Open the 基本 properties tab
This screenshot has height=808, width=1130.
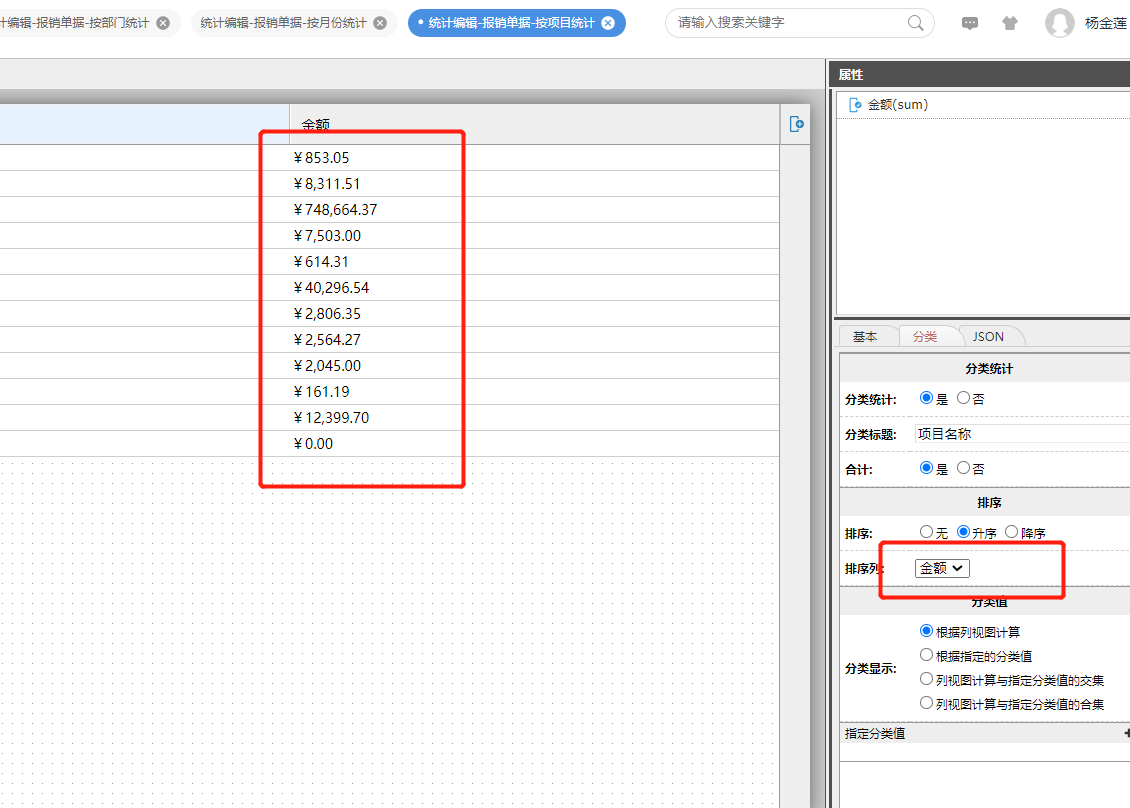pos(865,337)
